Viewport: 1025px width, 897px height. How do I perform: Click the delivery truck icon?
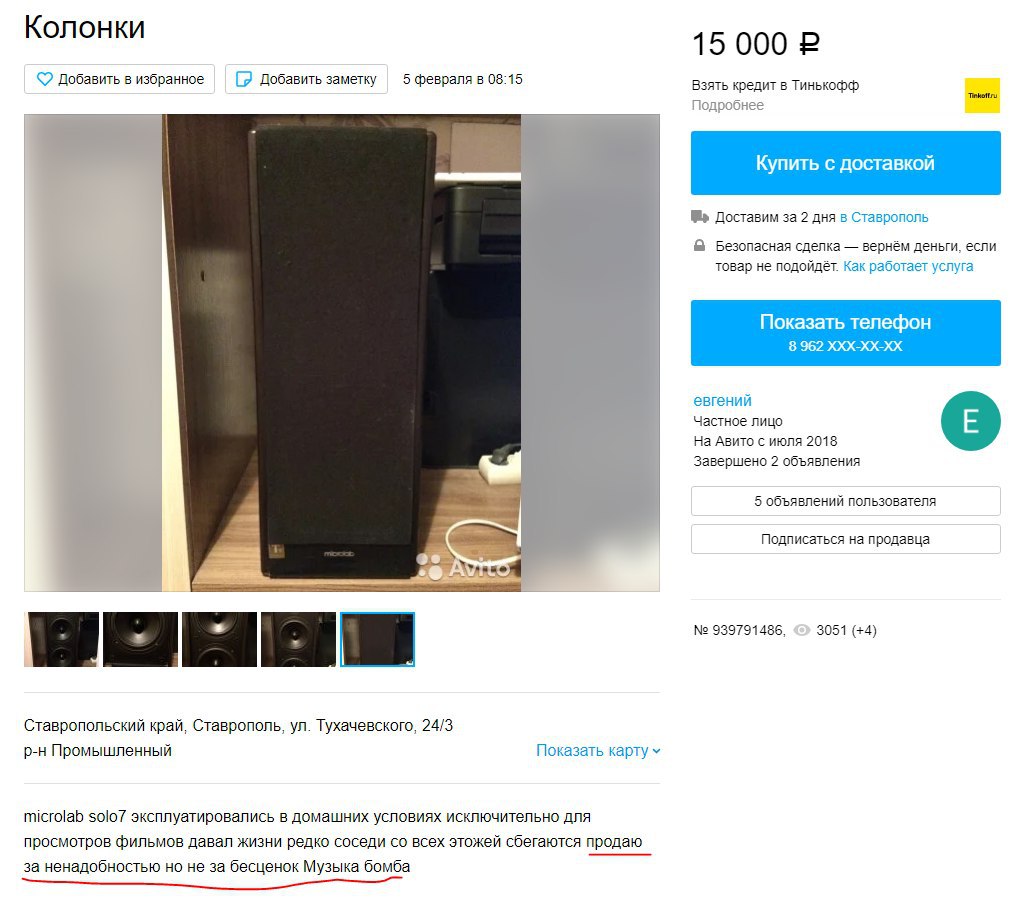coord(699,216)
